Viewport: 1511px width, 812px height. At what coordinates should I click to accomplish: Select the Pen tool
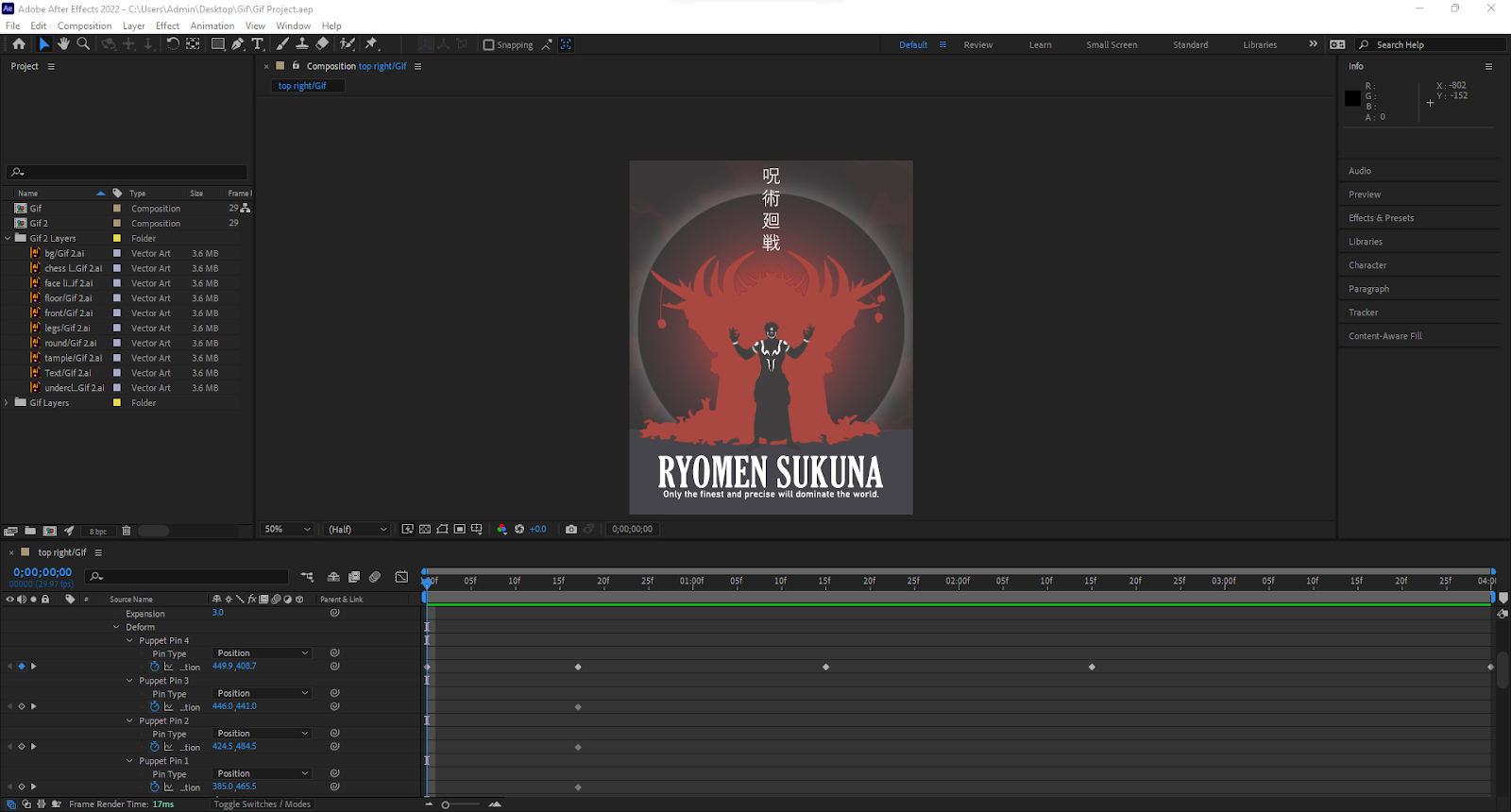(238, 43)
